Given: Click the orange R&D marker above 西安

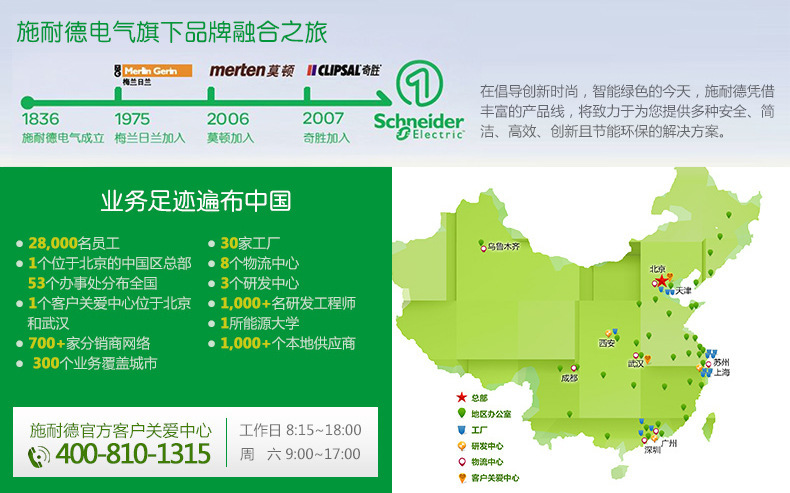Looking at the screenshot, I should click(609, 333).
